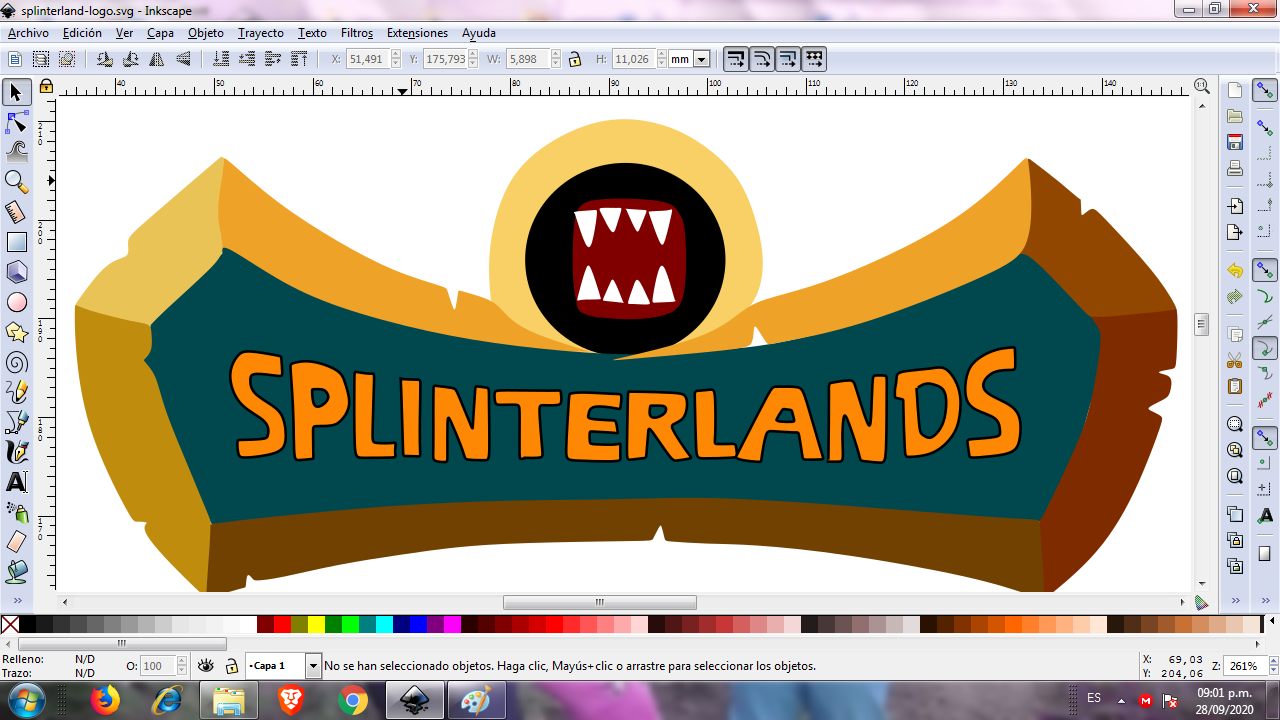Choose the Tweak tool

(16, 152)
